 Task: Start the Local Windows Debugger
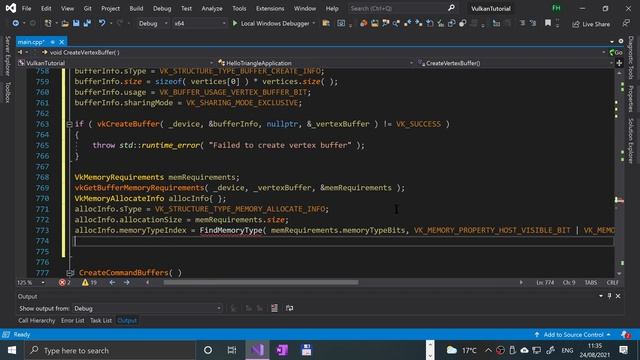coord(270,23)
